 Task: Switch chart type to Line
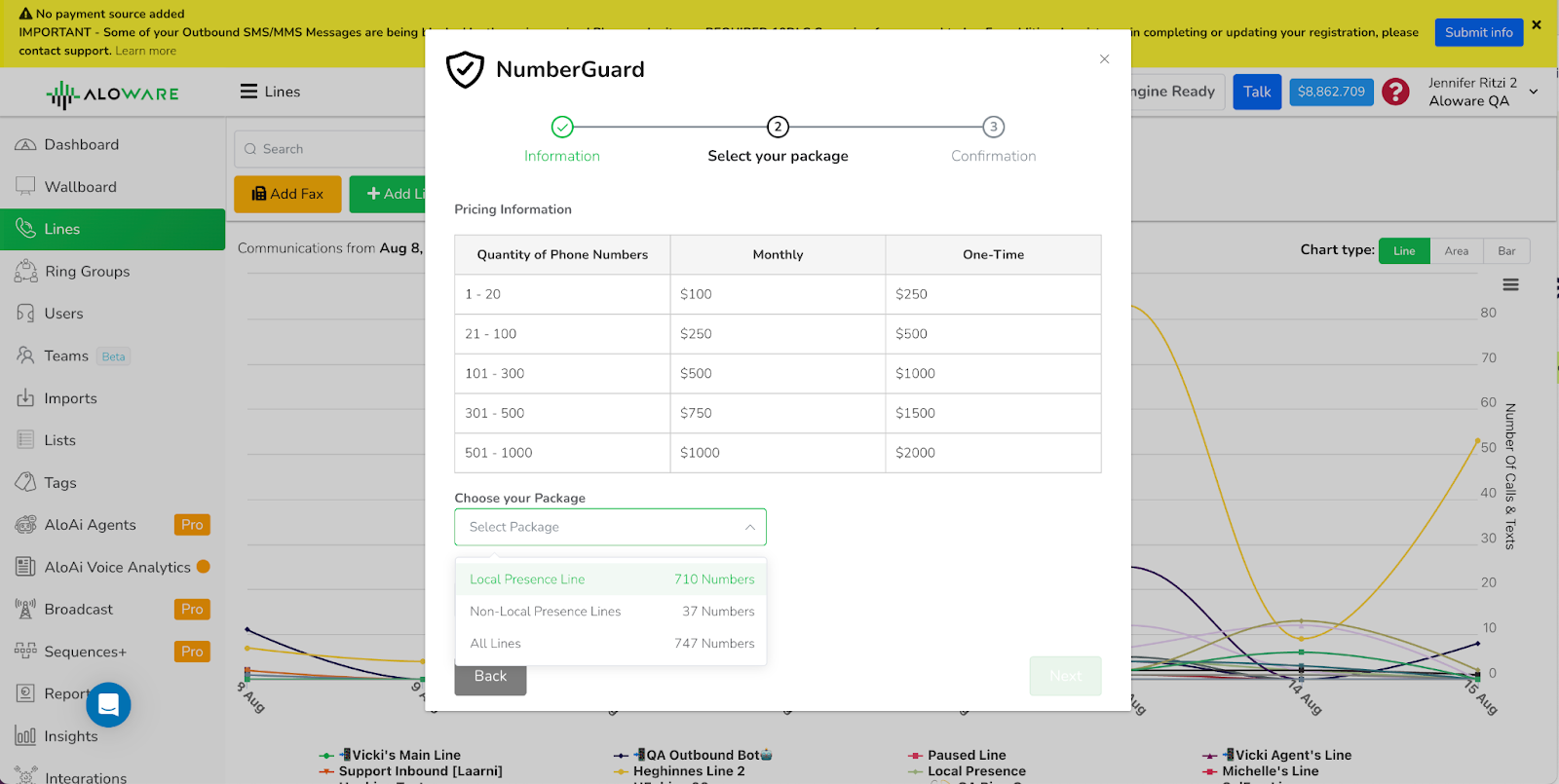point(1404,250)
